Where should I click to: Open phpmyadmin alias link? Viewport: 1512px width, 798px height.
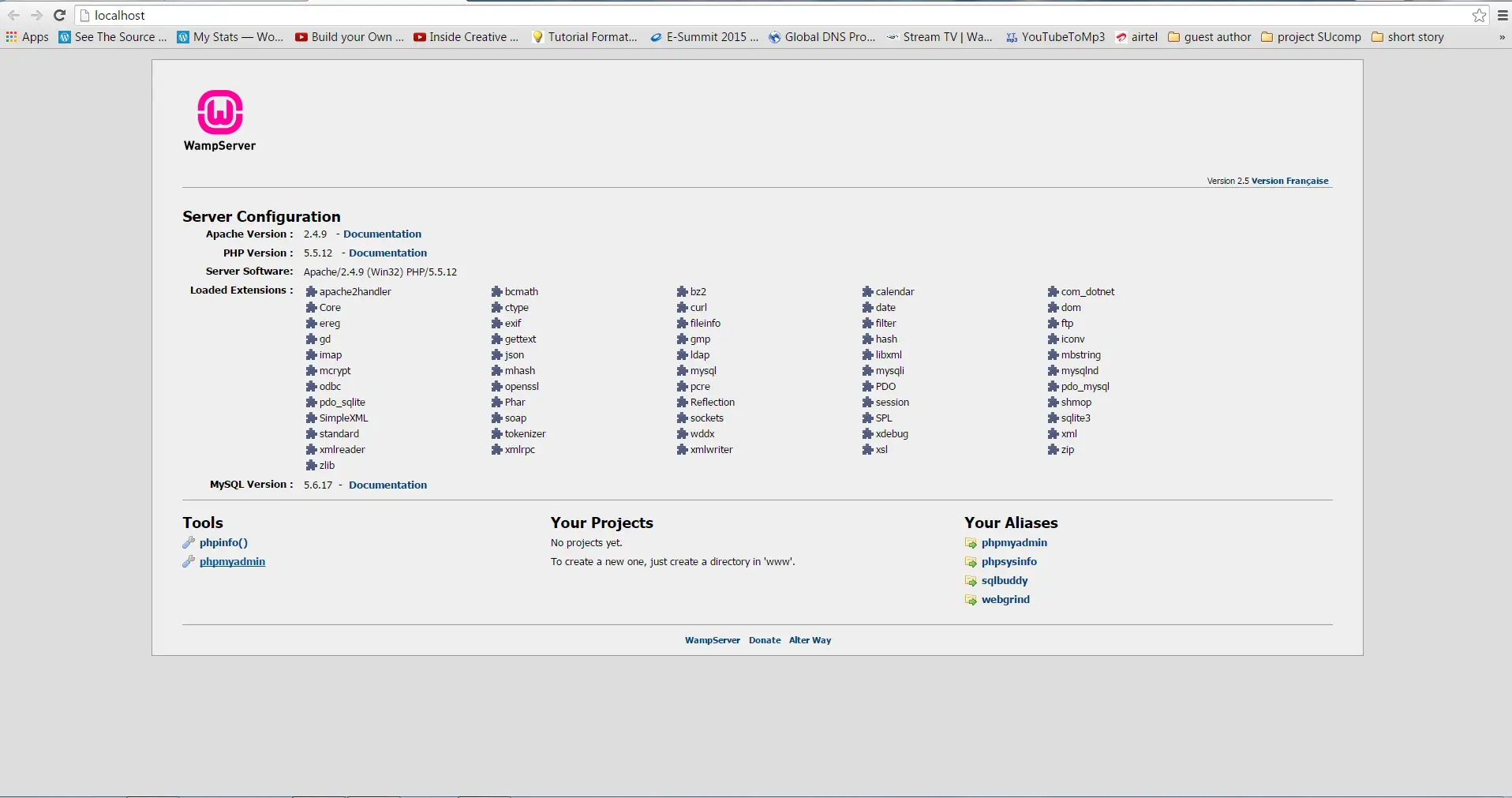pyautogui.click(x=1014, y=542)
